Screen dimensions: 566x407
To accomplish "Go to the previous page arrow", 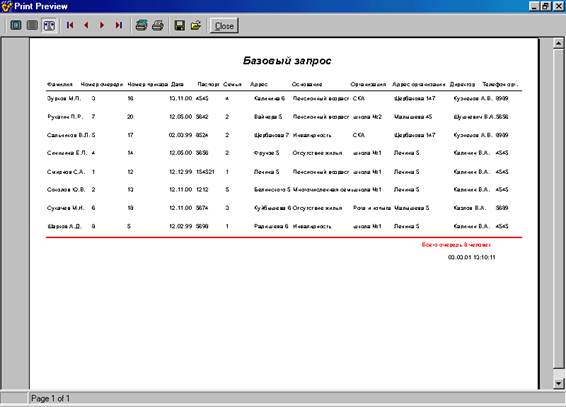I will point(86,25).
